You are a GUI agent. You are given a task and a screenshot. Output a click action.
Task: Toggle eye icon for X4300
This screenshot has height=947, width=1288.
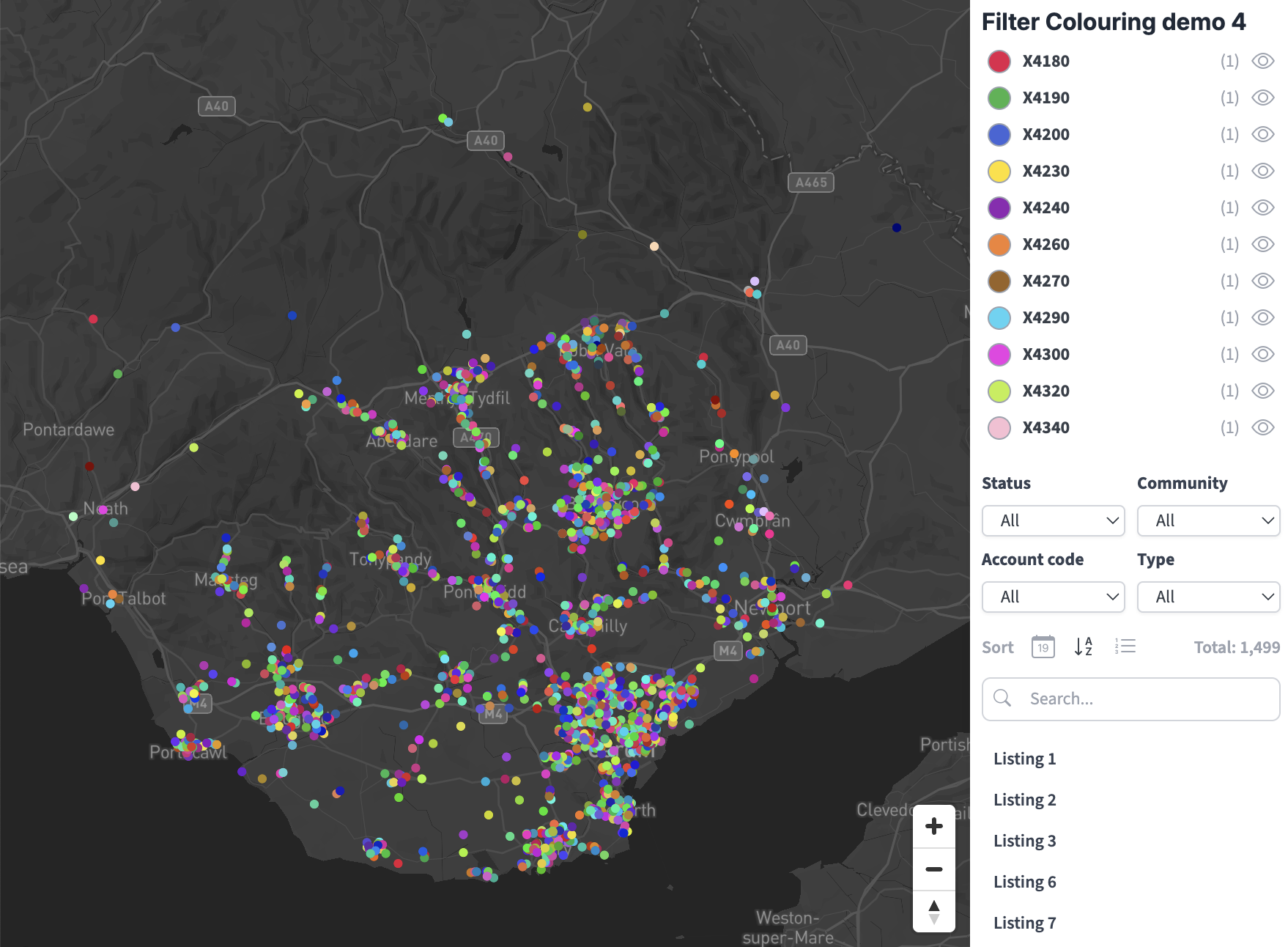(x=1262, y=354)
